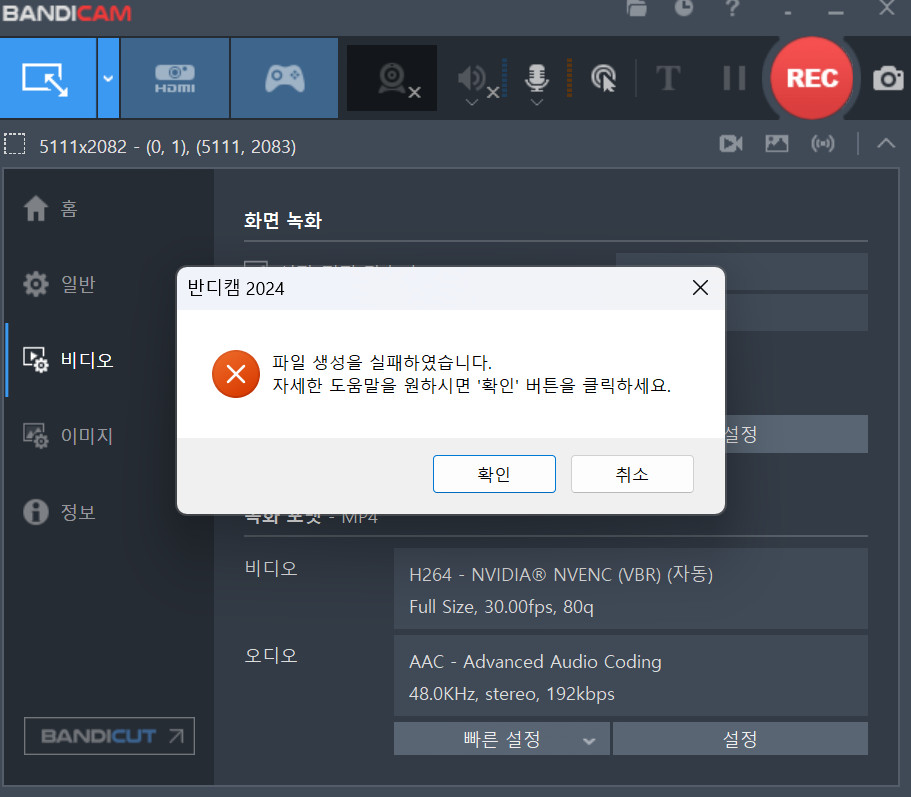
Task: Collapse the panel with up chevron
Action: pyautogui.click(x=886, y=143)
